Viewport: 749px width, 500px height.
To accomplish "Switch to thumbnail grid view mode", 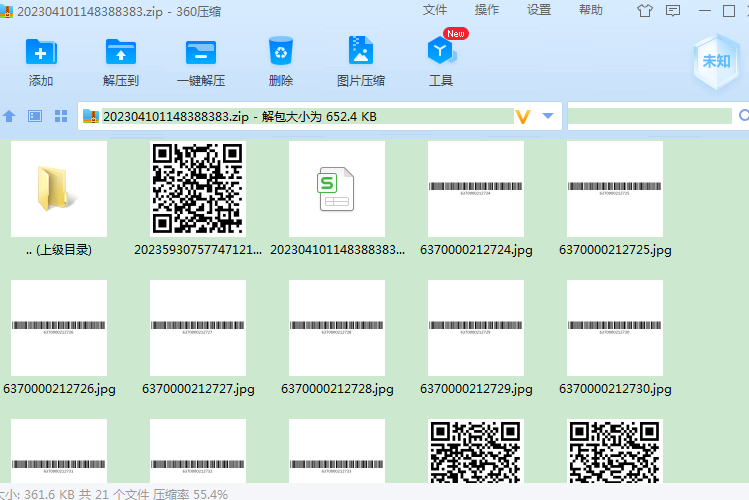I will [x=60, y=116].
